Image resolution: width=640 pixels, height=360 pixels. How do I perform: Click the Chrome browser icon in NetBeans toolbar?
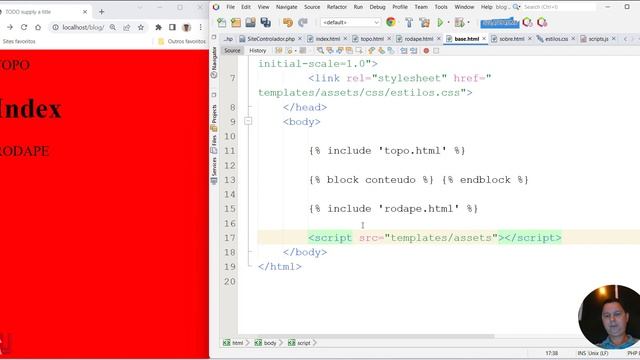tap(391, 22)
